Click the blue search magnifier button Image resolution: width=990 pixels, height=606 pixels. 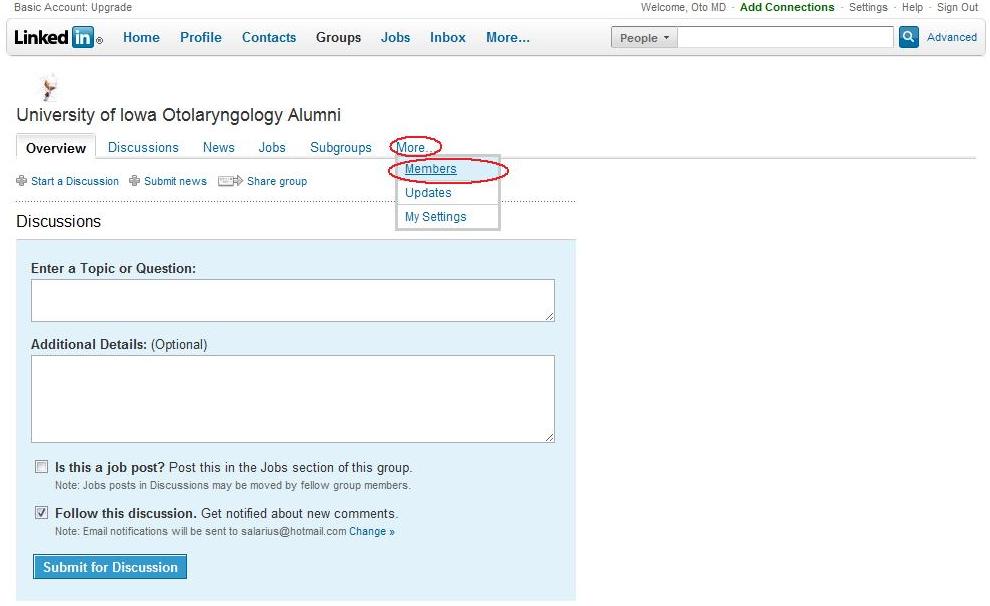909,37
